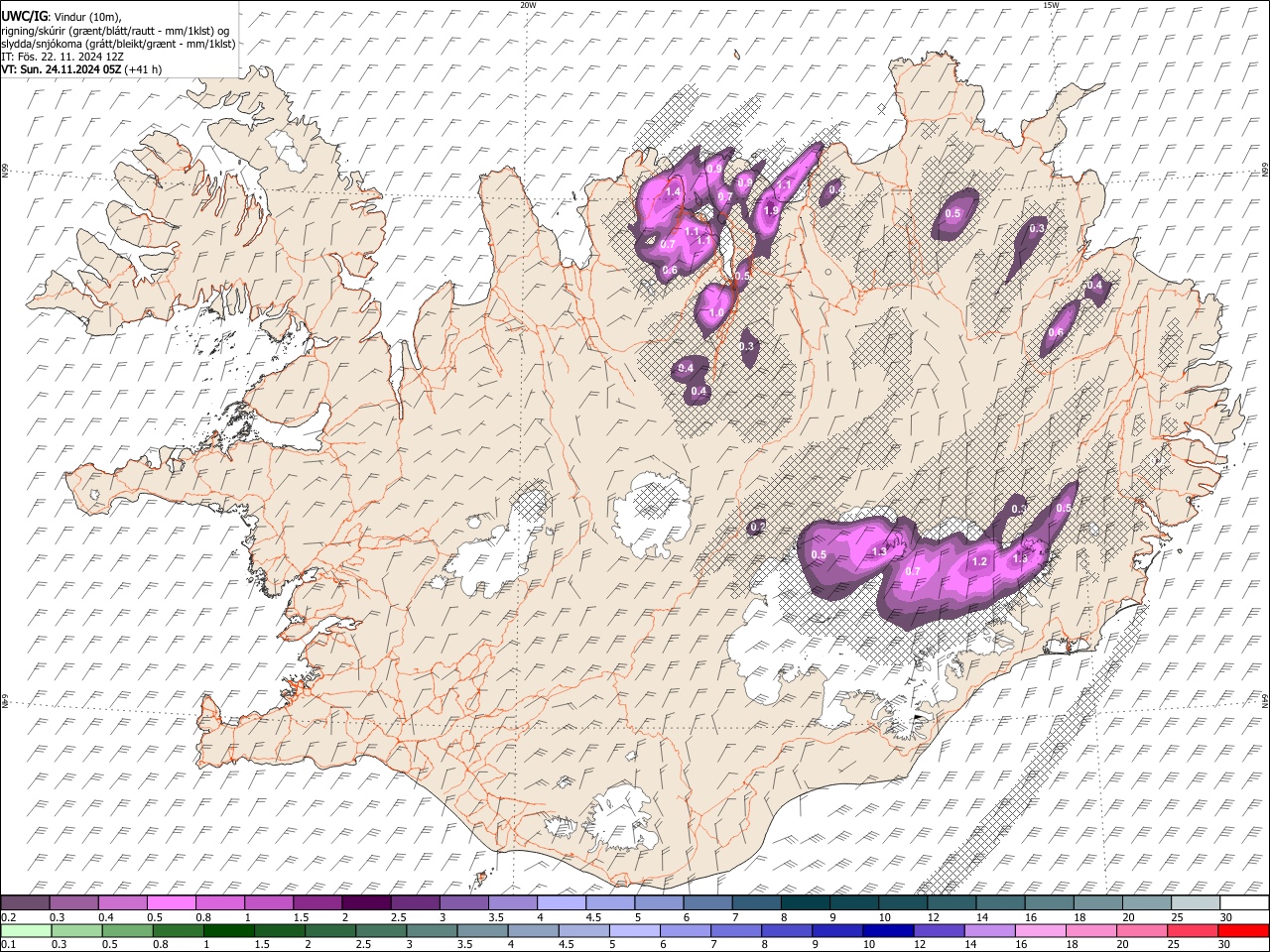Click the 1.0 precipitation value on the map
The width and height of the screenshot is (1270, 952).
click(x=715, y=312)
